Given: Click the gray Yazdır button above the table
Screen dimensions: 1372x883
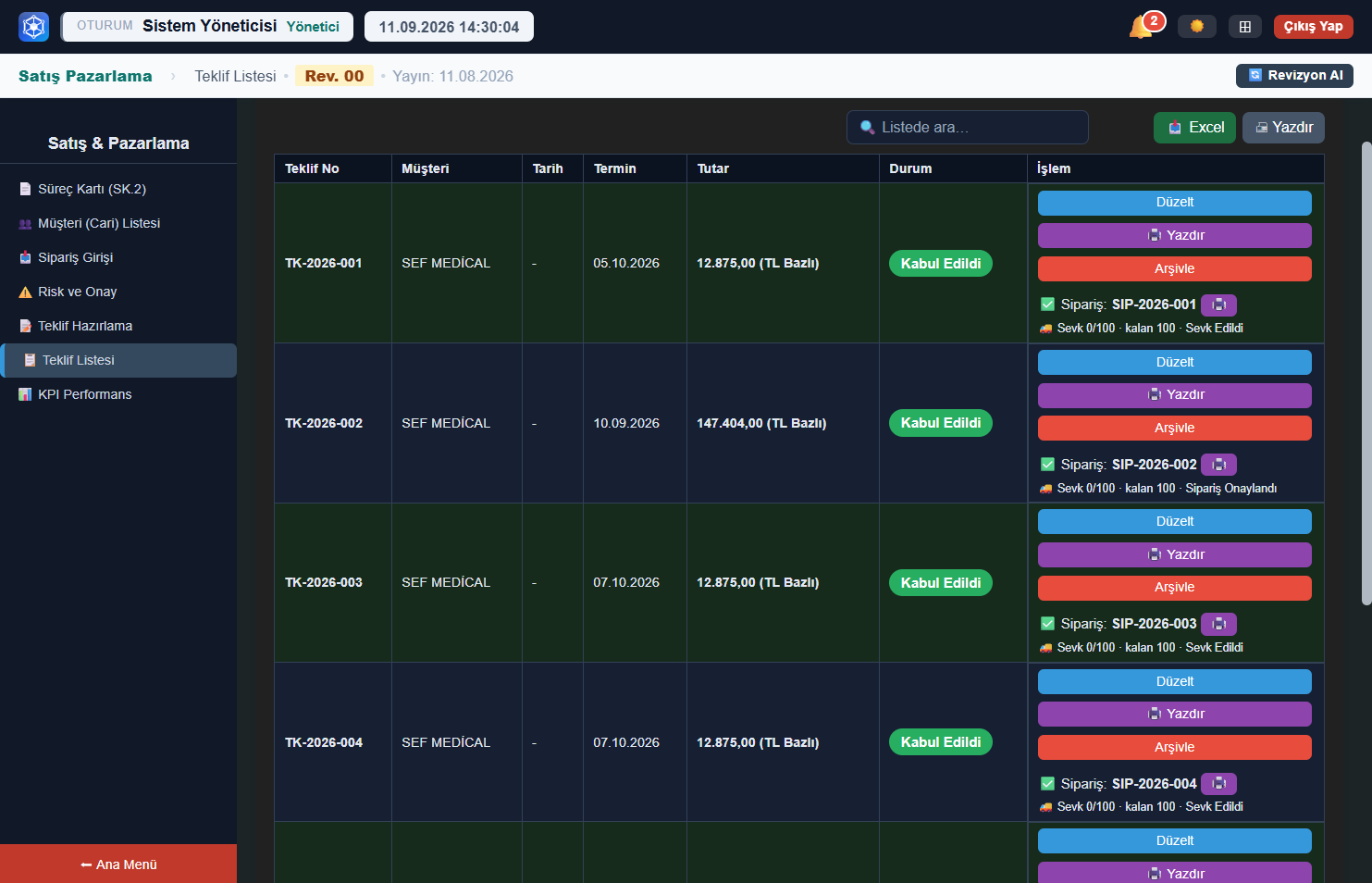Looking at the screenshot, I should [x=1283, y=128].
